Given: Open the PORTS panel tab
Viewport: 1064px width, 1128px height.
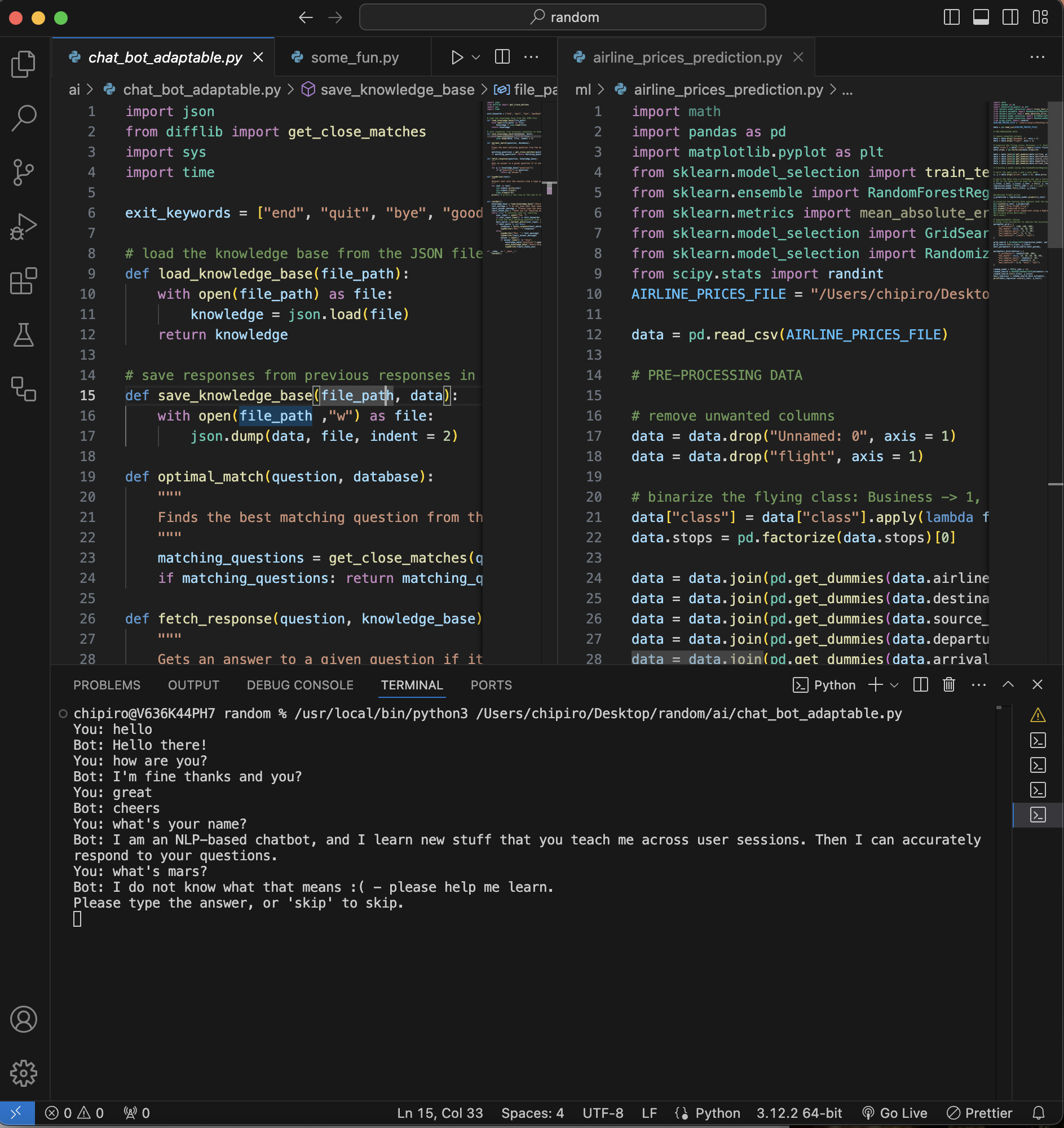Looking at the screenshot, I should 492,685.
